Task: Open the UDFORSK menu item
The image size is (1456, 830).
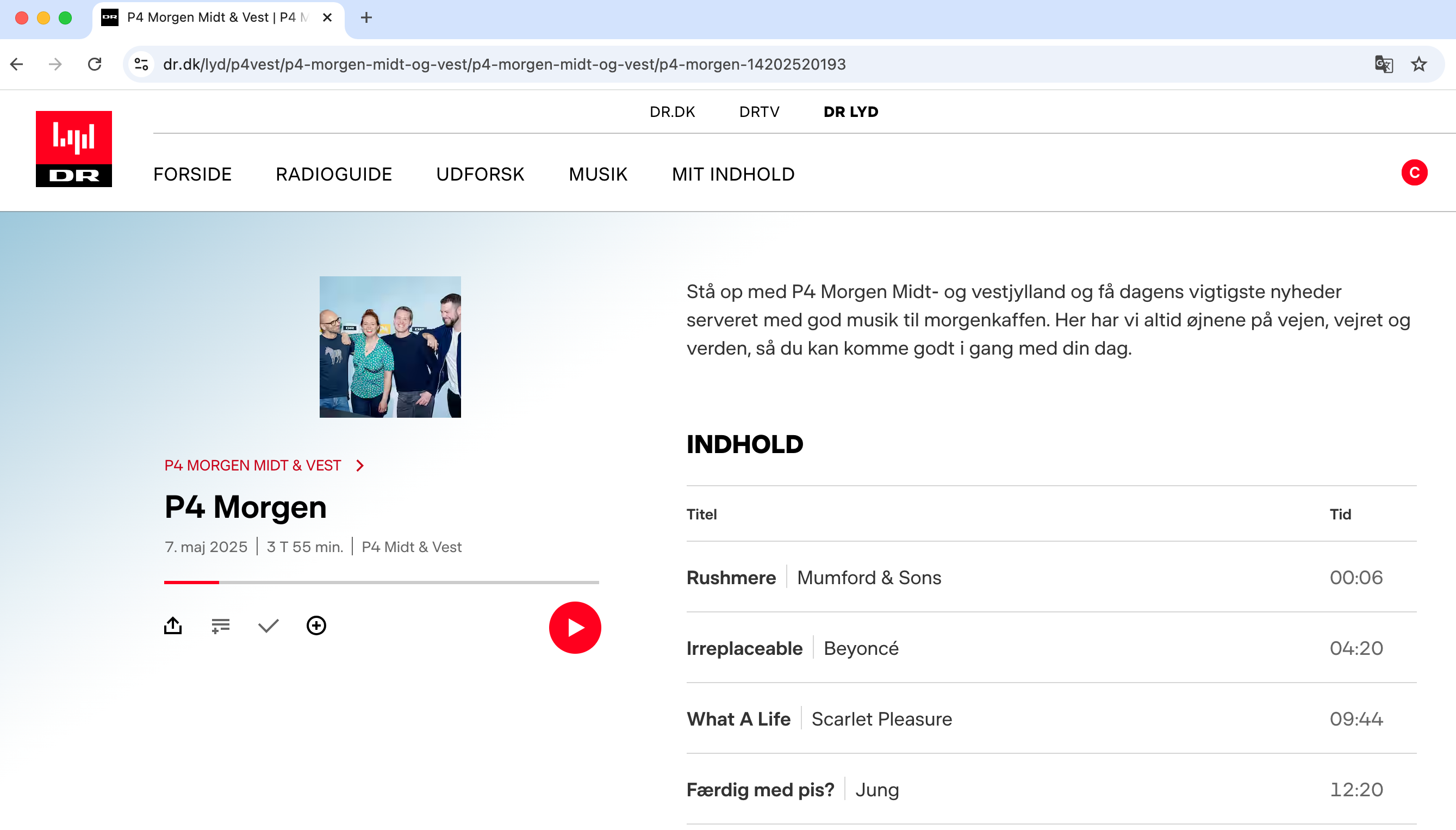Action: 480,175
